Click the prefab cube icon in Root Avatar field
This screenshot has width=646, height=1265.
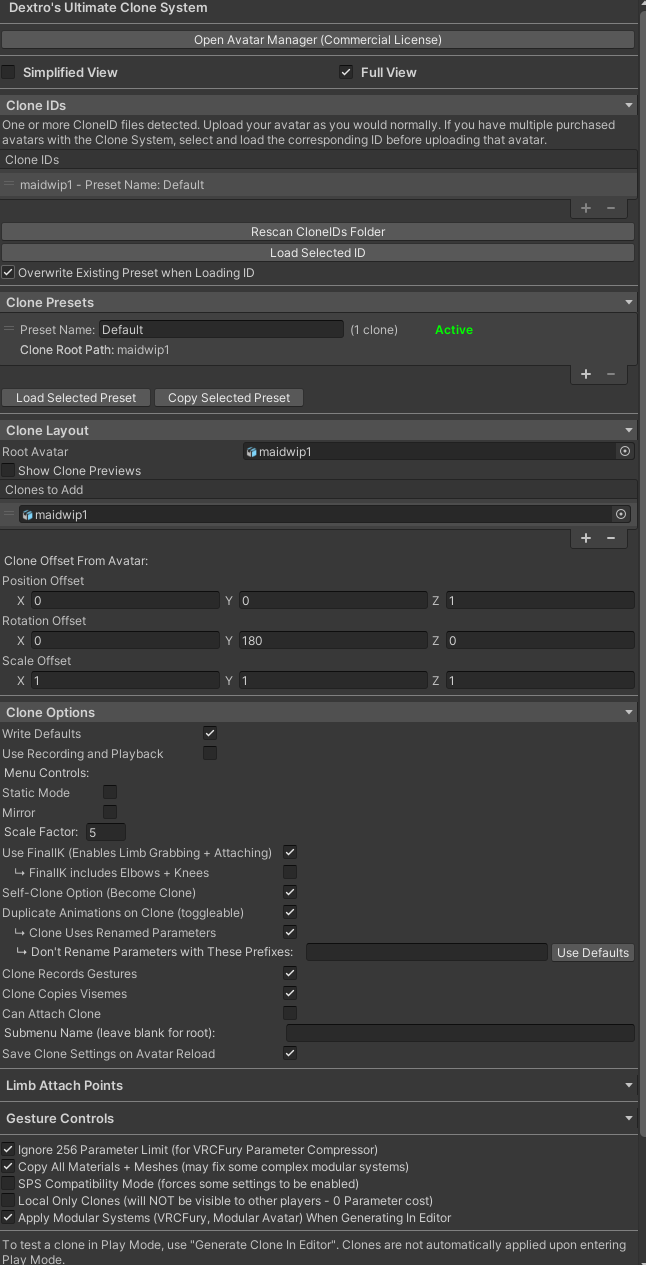click(252, 452)
